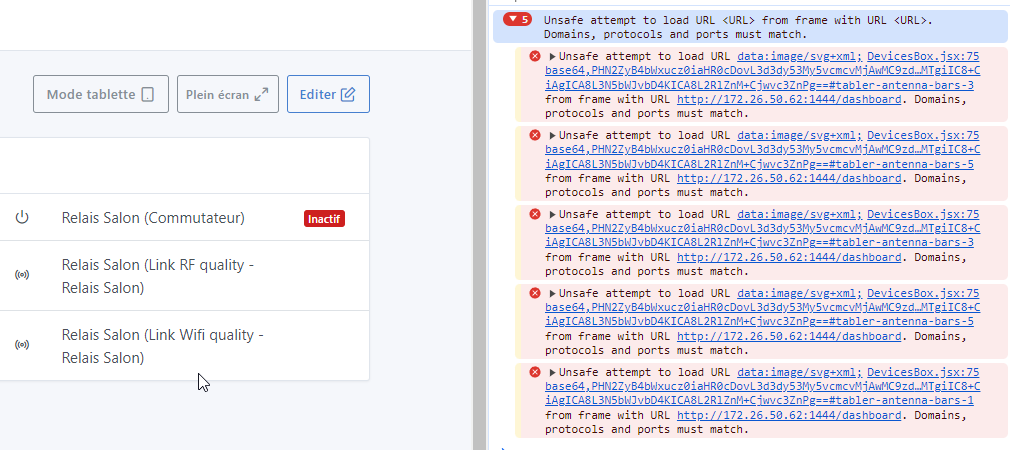Enter full screen with Plein écran
This screenshot has height=450, width=1010.
(227, 94)
